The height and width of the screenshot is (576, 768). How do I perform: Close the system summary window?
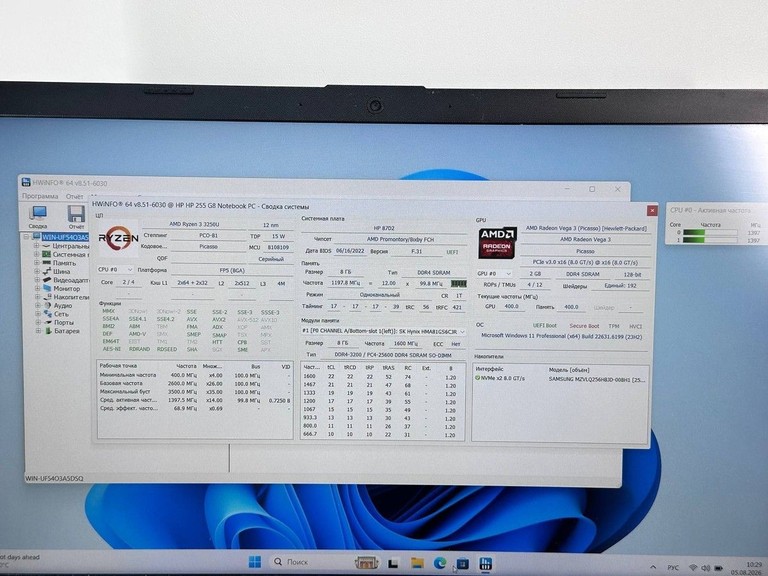[652, 210]
